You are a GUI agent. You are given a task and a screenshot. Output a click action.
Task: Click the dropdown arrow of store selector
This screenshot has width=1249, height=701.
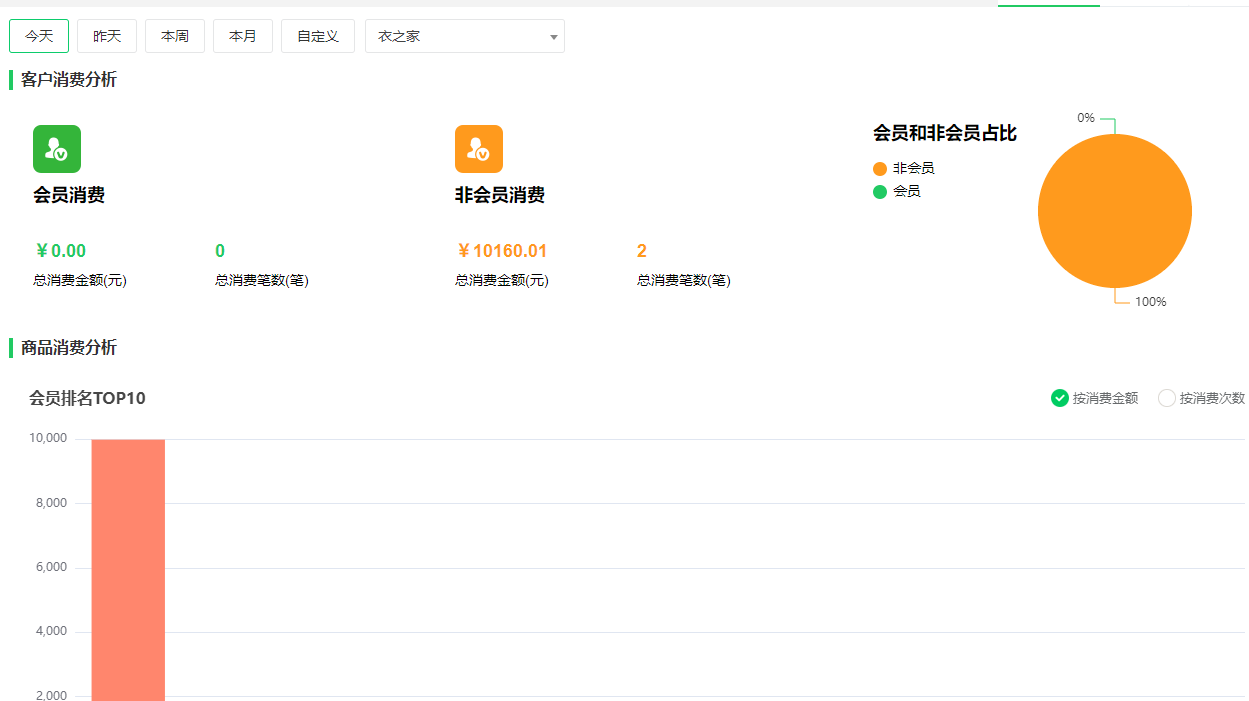coord(553,37)
